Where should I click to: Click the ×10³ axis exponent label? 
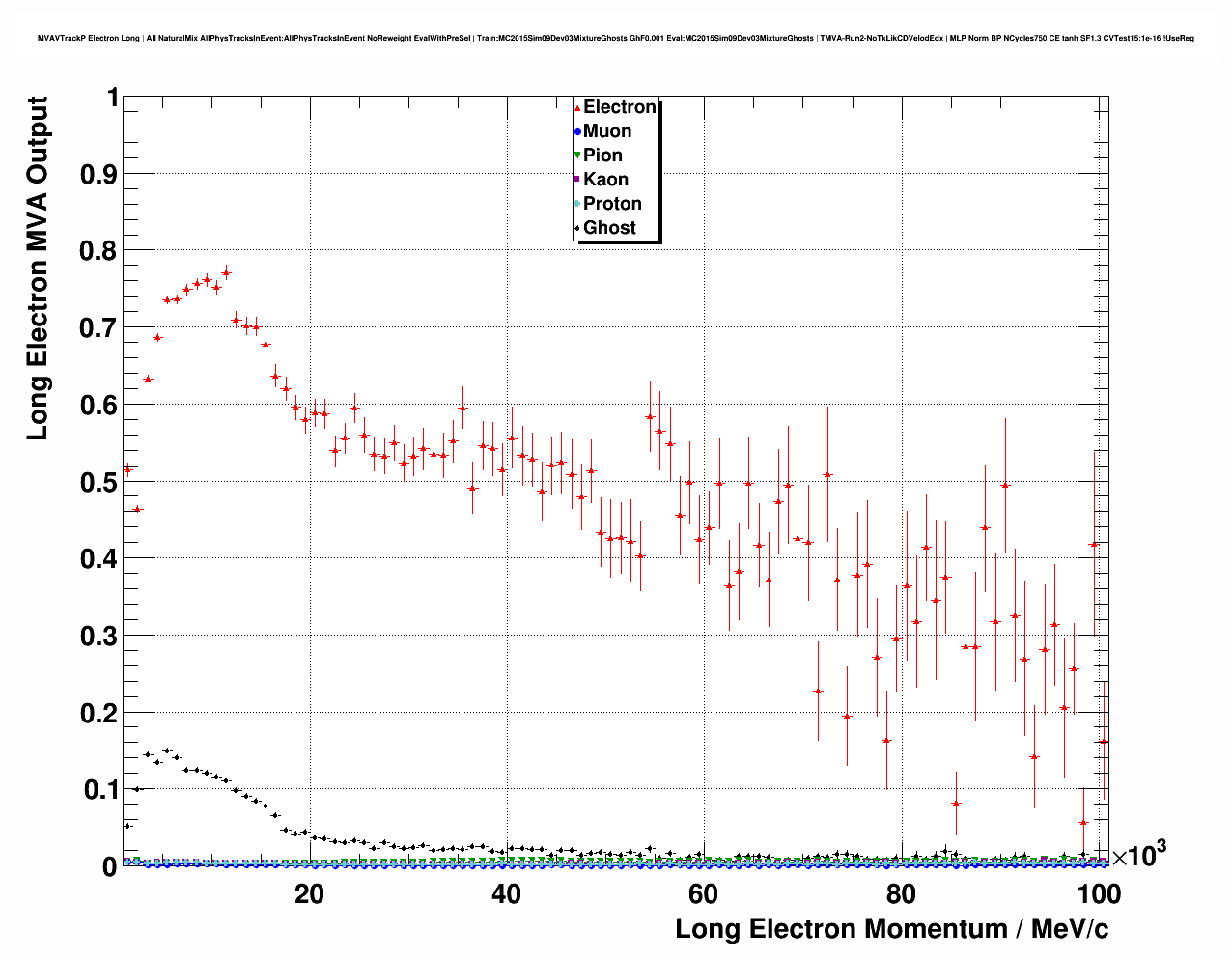point(1138,855)
